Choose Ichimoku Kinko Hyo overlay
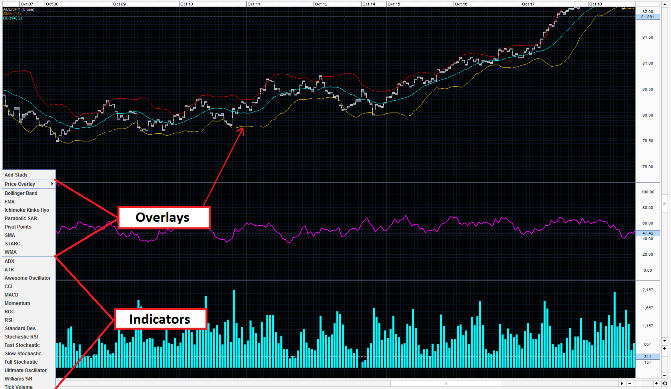The width and height of the screenshot is (671, 389). coord(27,210)
